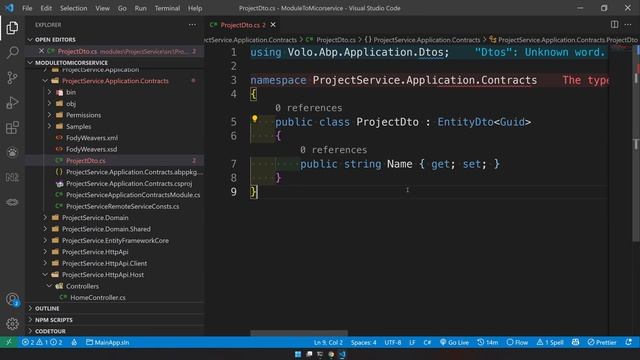This screenshot has width=640, height=360.
Task: Click the 14m timer status item
Action: [487, 342]
